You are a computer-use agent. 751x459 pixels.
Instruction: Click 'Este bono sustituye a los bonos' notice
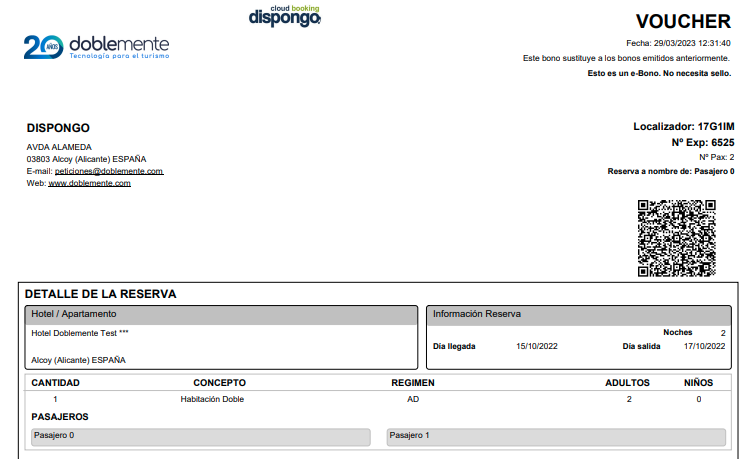click(626, 58)
